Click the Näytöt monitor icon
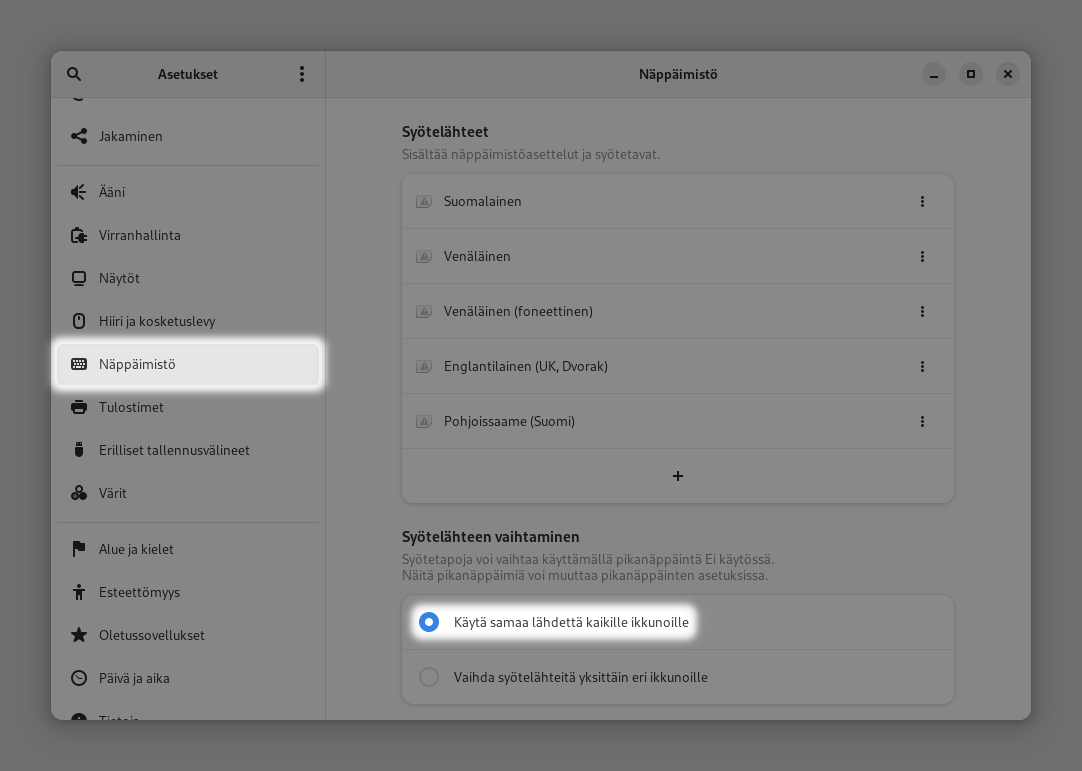The width and height of the screenshot is (1082, 771). coord(79,278)
